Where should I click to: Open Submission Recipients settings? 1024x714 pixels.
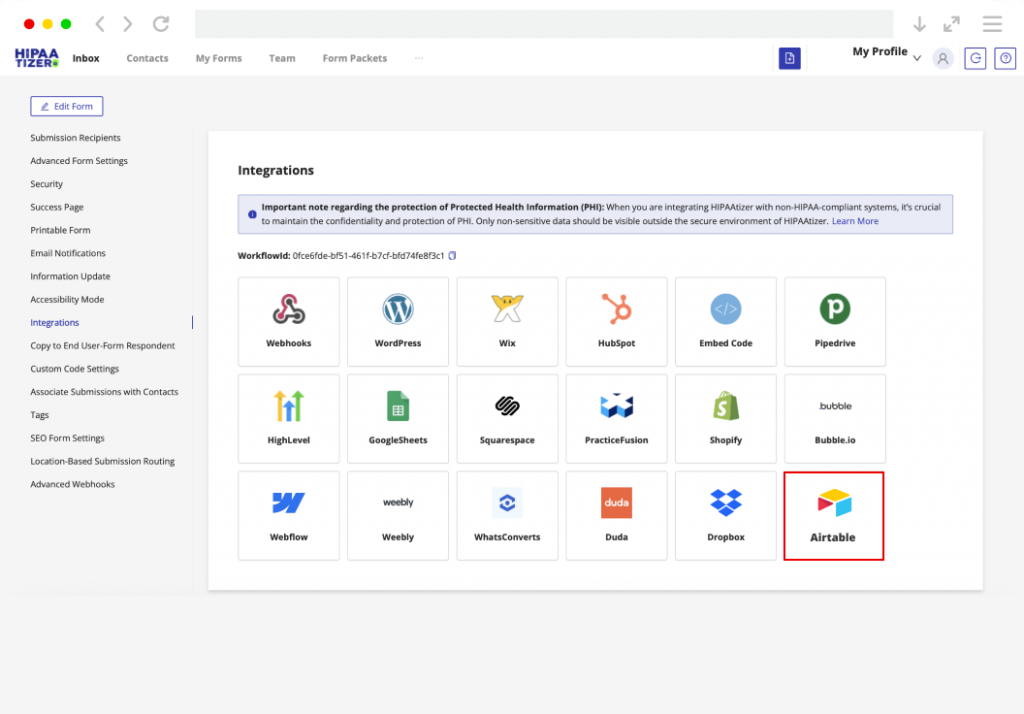tap(75, 138)
